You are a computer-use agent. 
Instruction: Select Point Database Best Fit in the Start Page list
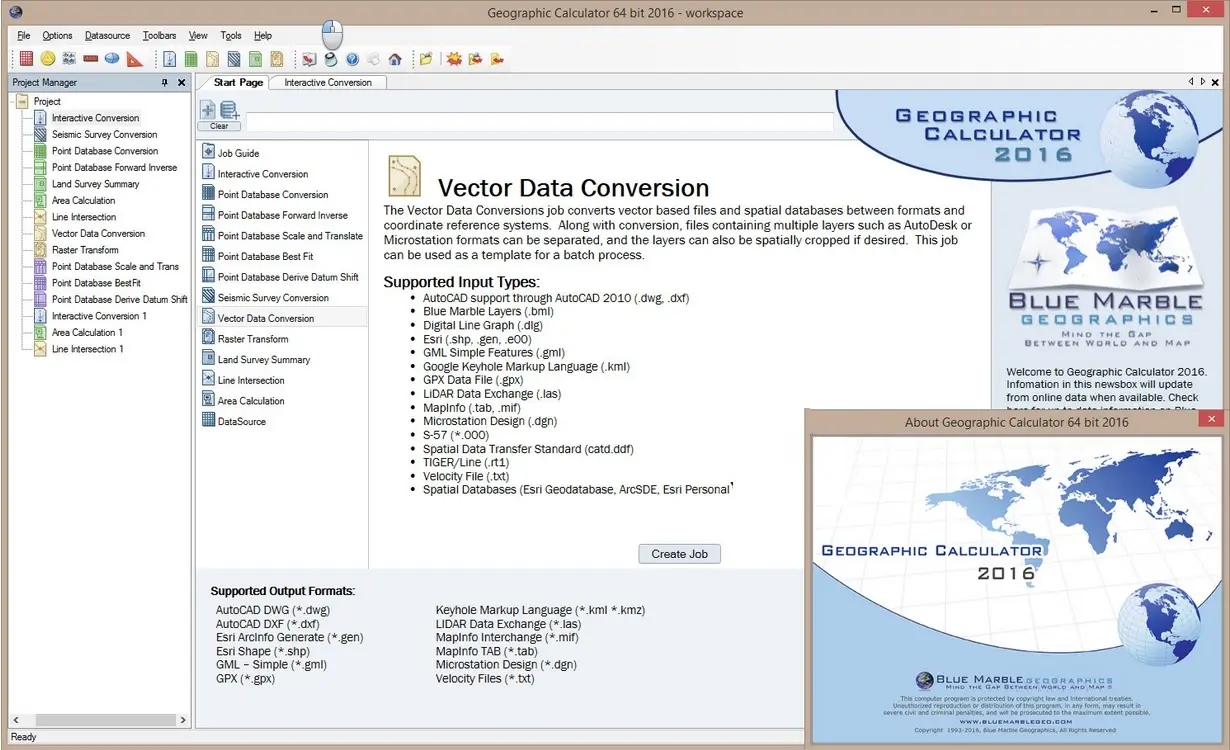click(x=265, y=256)
